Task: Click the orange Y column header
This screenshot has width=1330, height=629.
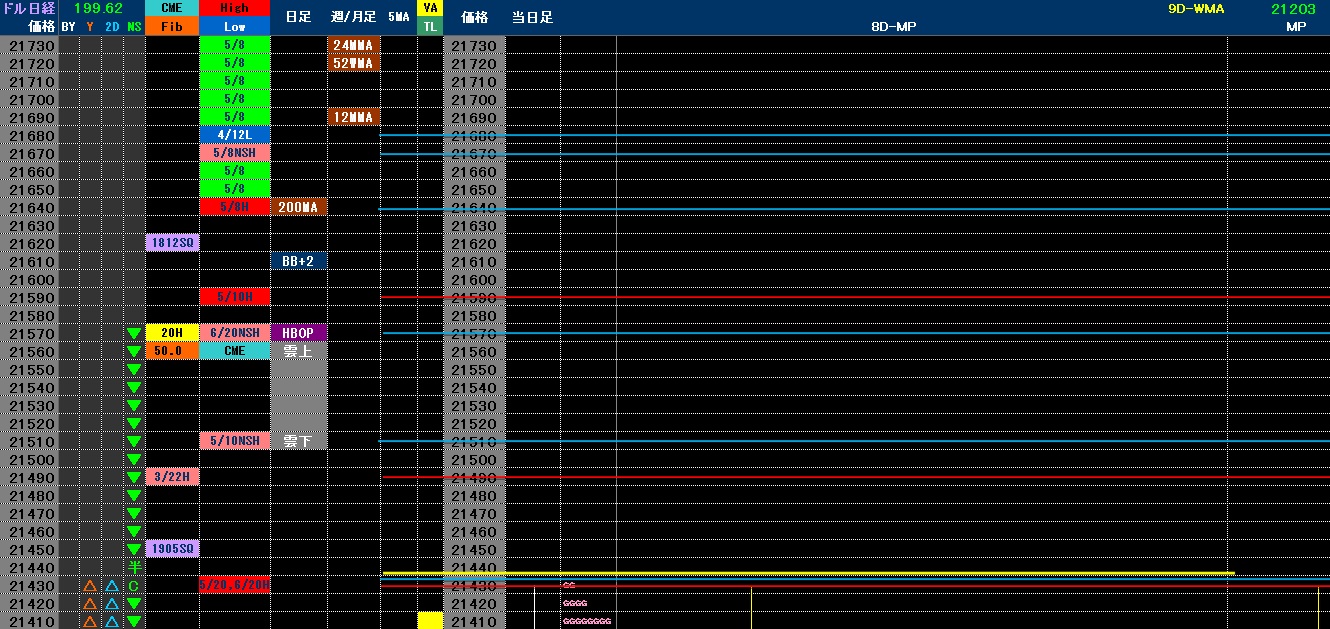Action: (89, 26)
